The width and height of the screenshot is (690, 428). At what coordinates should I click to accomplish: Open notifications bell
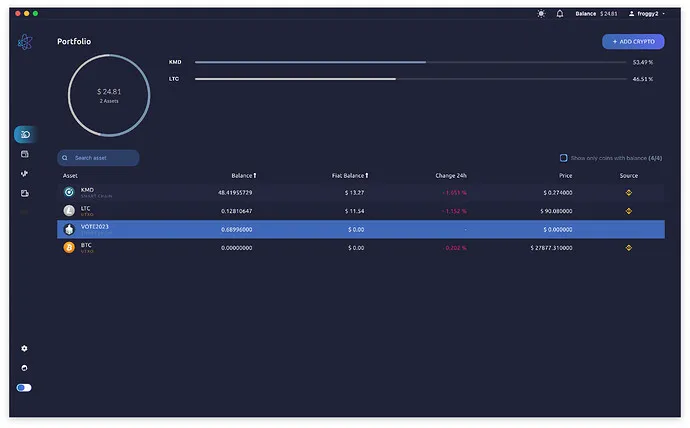coord(560,14)
